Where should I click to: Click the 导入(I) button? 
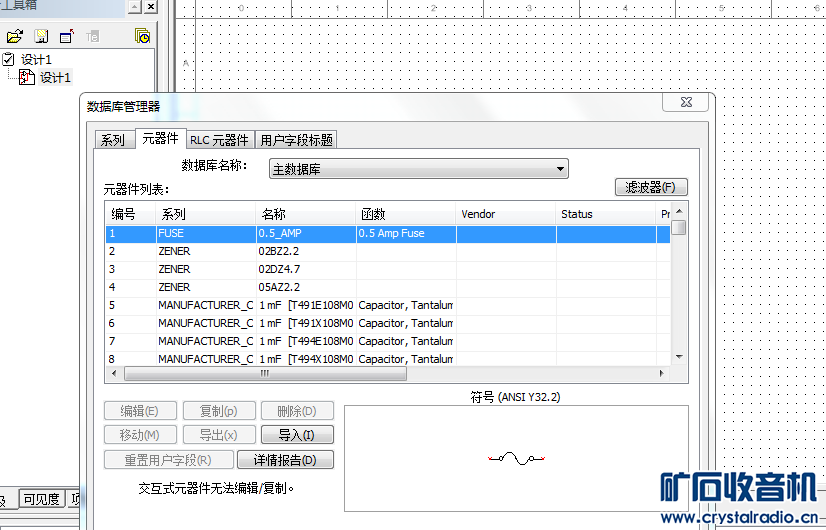298,435
